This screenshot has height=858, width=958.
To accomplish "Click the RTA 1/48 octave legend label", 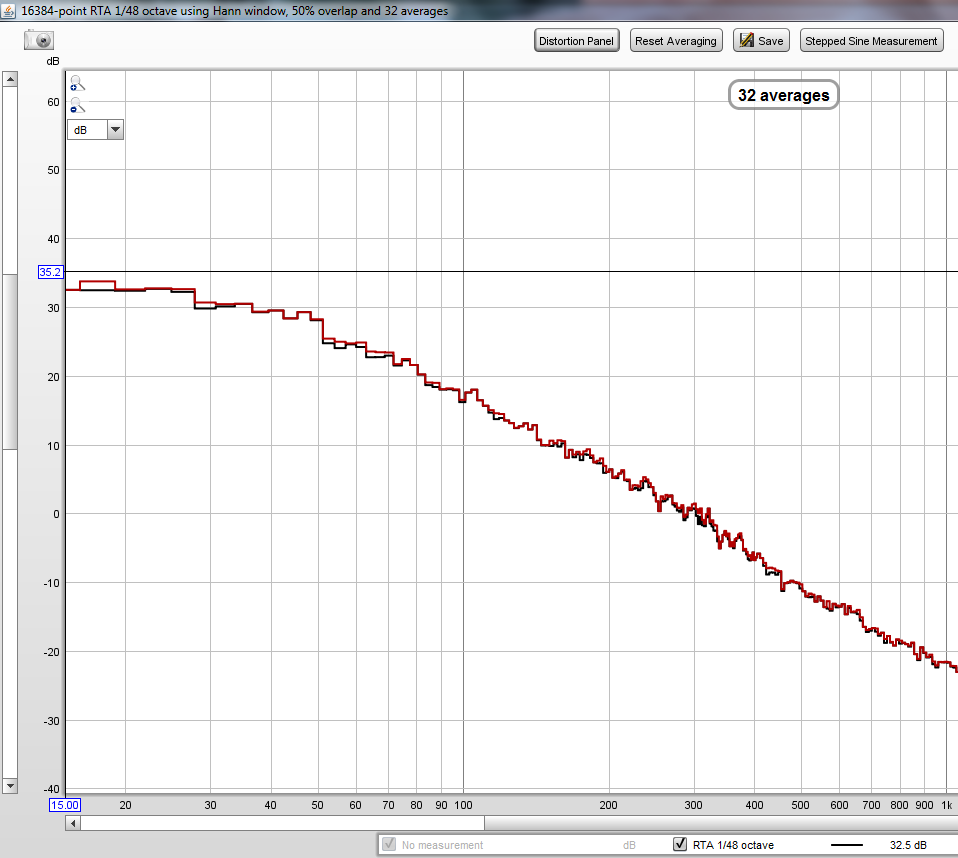I will 733,845.
